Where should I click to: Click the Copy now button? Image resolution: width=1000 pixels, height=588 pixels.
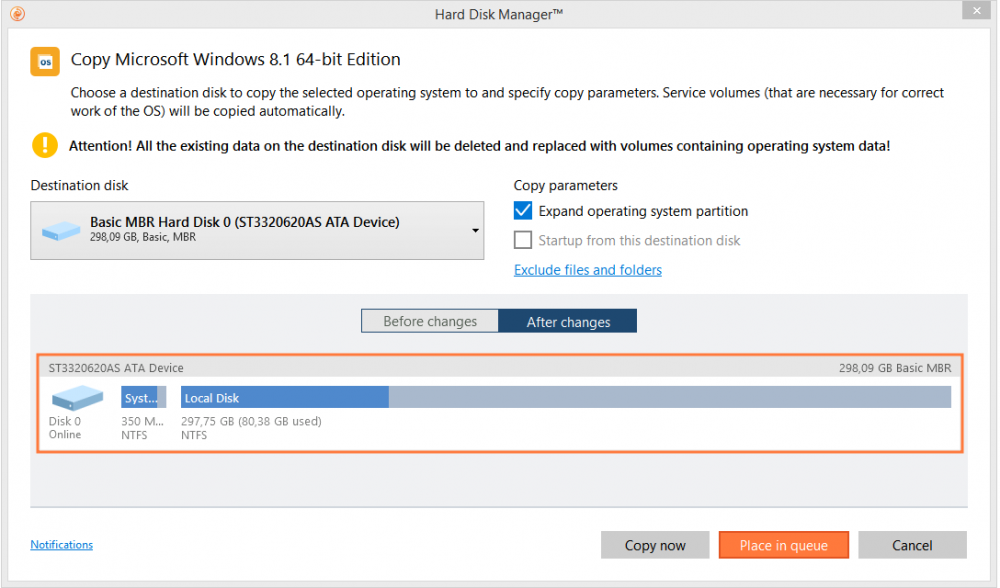point(655,545)
